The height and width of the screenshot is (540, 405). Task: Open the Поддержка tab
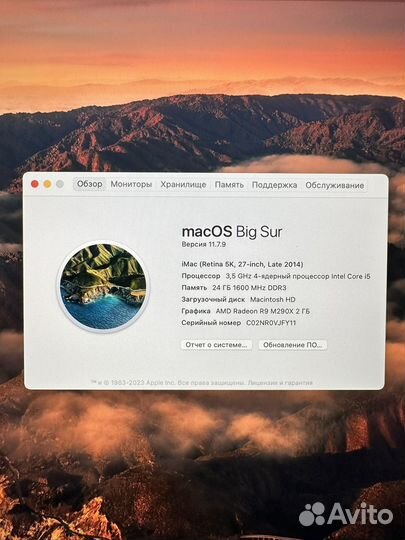274,185
